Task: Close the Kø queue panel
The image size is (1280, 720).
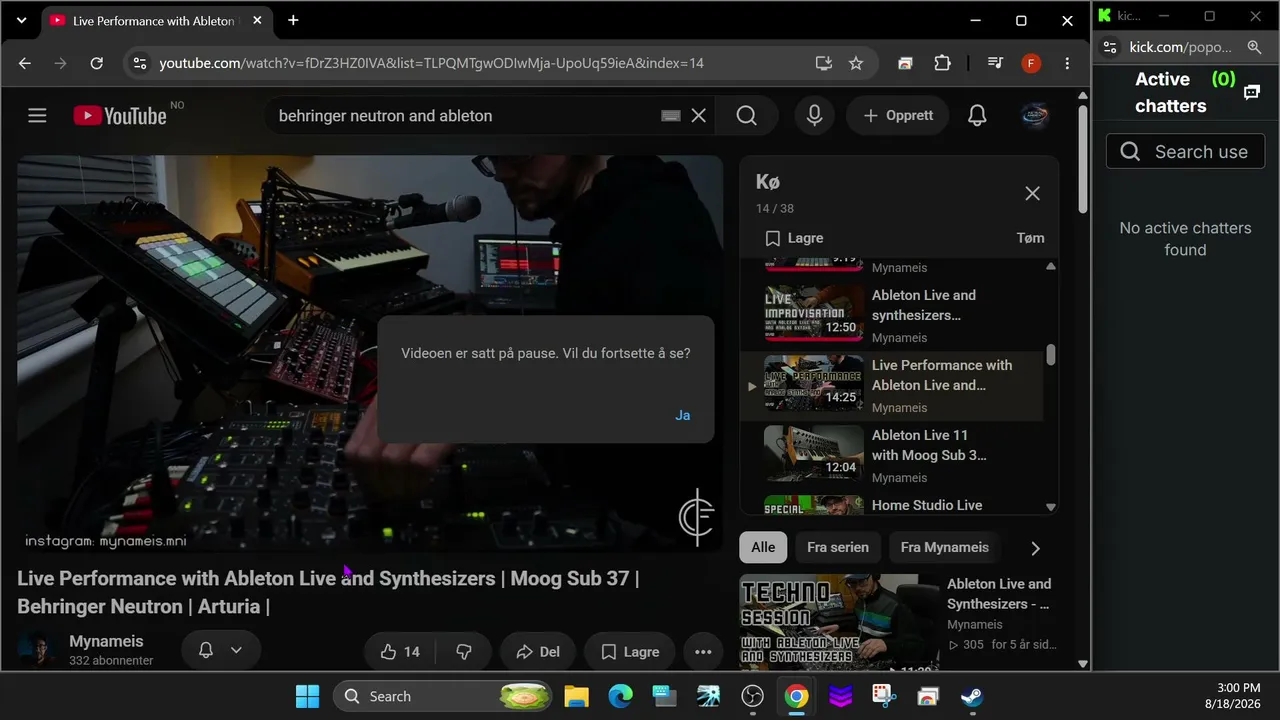Action: [1032, 194]
